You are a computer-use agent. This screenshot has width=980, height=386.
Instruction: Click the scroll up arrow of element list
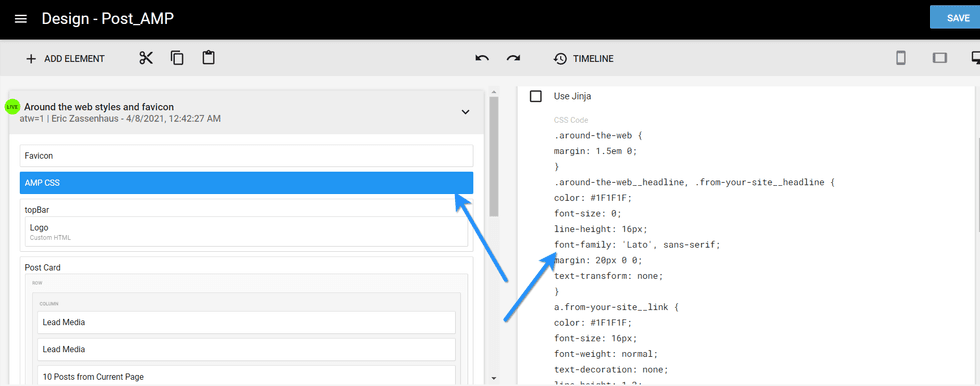[494, 92]
